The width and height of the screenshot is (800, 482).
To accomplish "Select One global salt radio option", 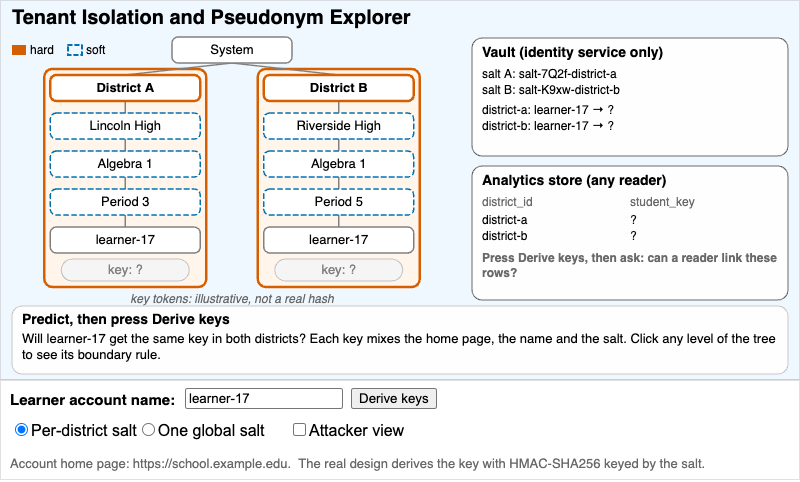I will tap(148, 430).
